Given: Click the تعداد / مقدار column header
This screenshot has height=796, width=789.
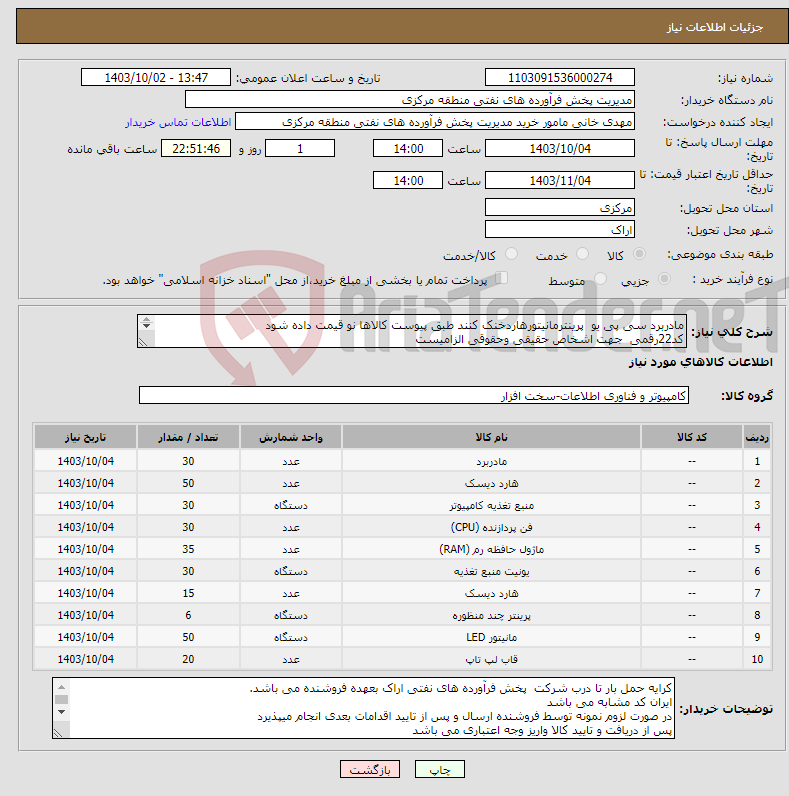Looking at the screenshot, I should 188,437.
